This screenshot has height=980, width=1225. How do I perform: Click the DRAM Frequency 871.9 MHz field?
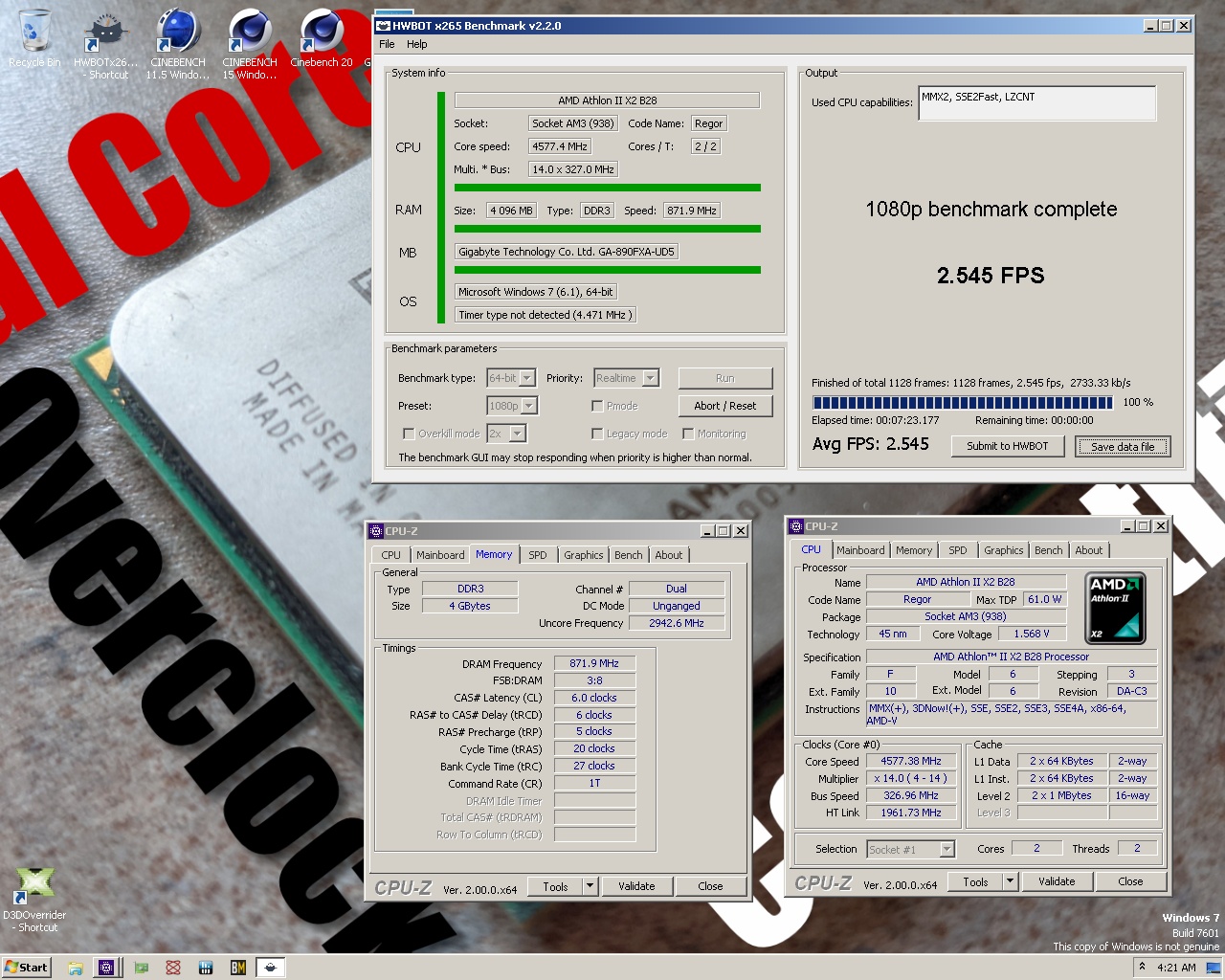594,663
